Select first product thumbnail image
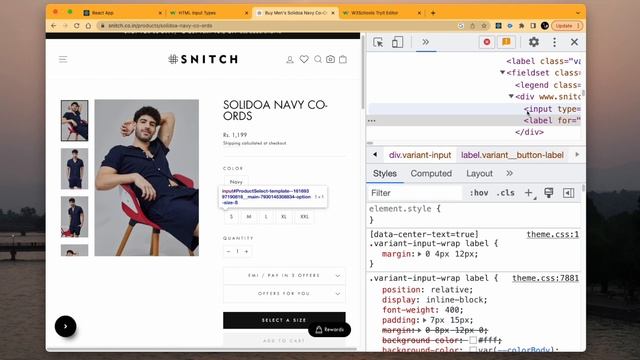The height and width of the screenshot is (360, 640). click(74, 121)
